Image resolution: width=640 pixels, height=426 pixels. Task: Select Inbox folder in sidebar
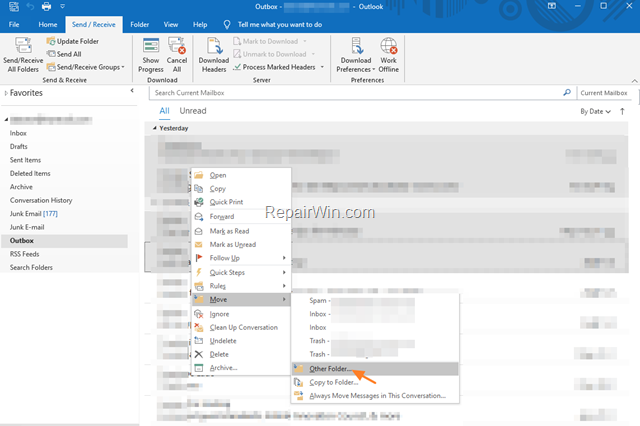[x=18, y=133]
